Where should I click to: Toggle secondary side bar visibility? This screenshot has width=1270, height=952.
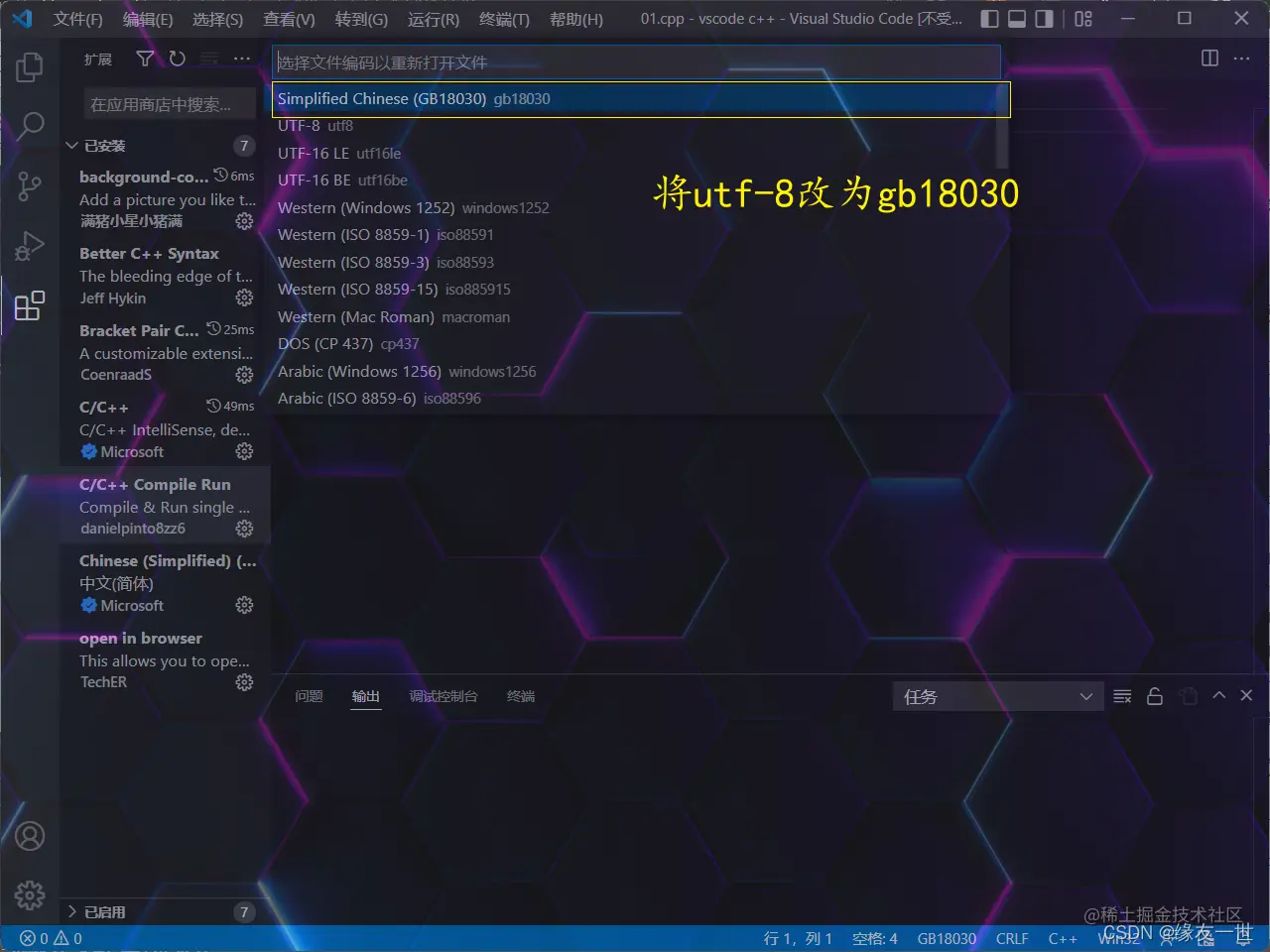(1044, 19)
